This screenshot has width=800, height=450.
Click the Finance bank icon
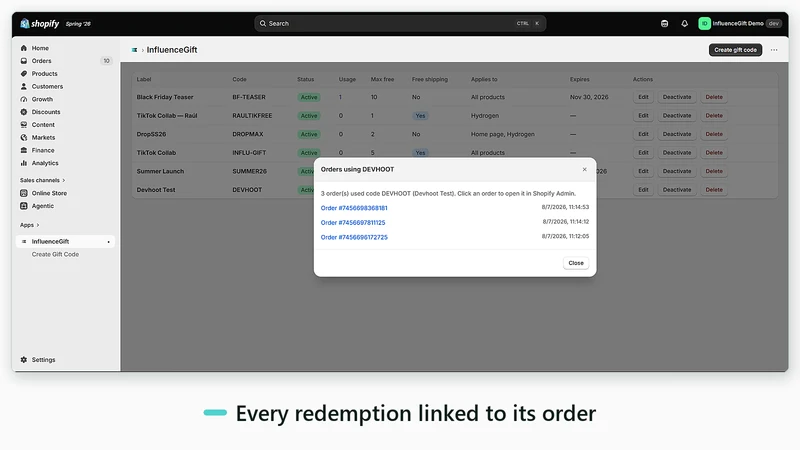click(23, 150)
